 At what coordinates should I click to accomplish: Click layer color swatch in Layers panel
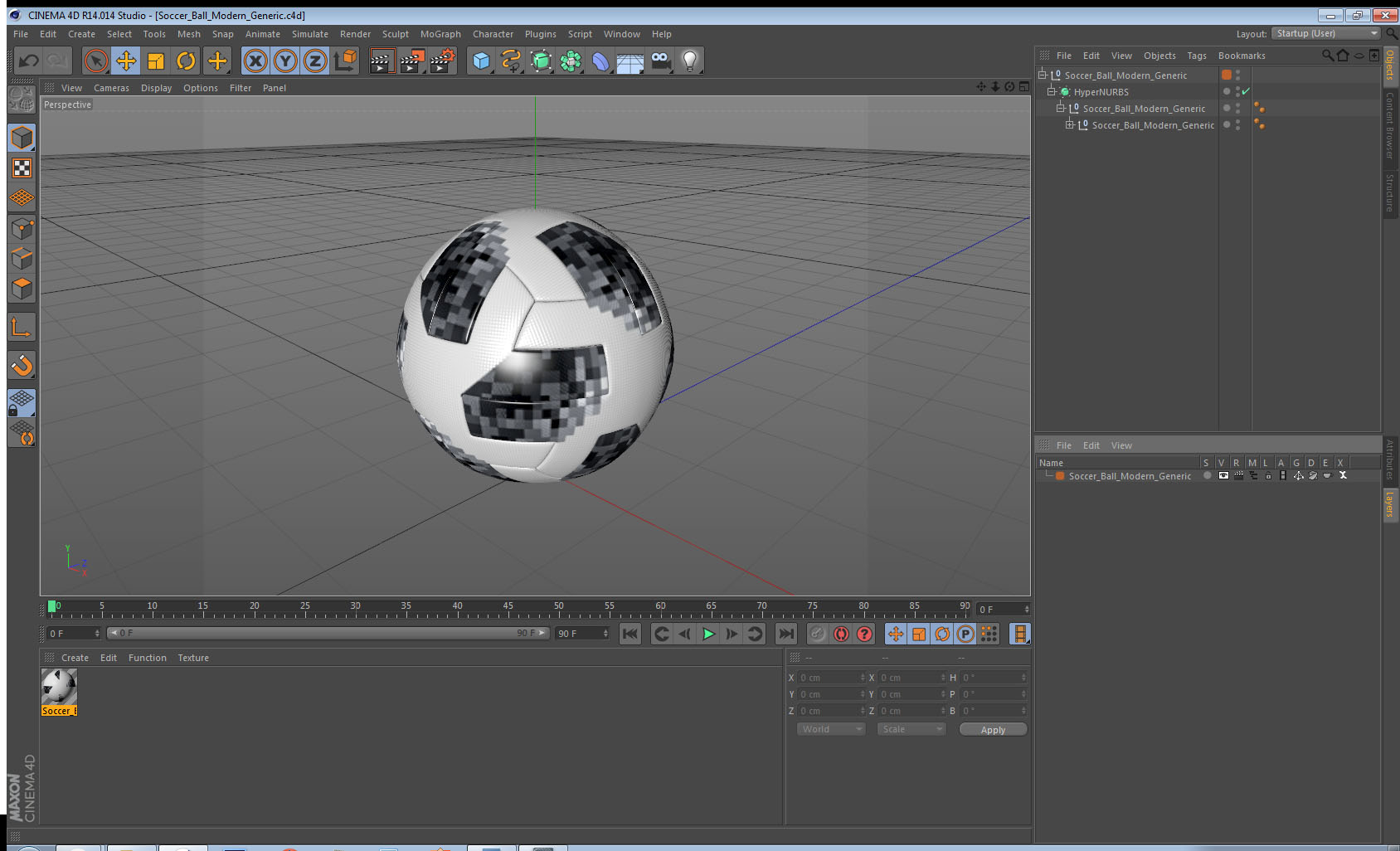(x=1060, y=476)
